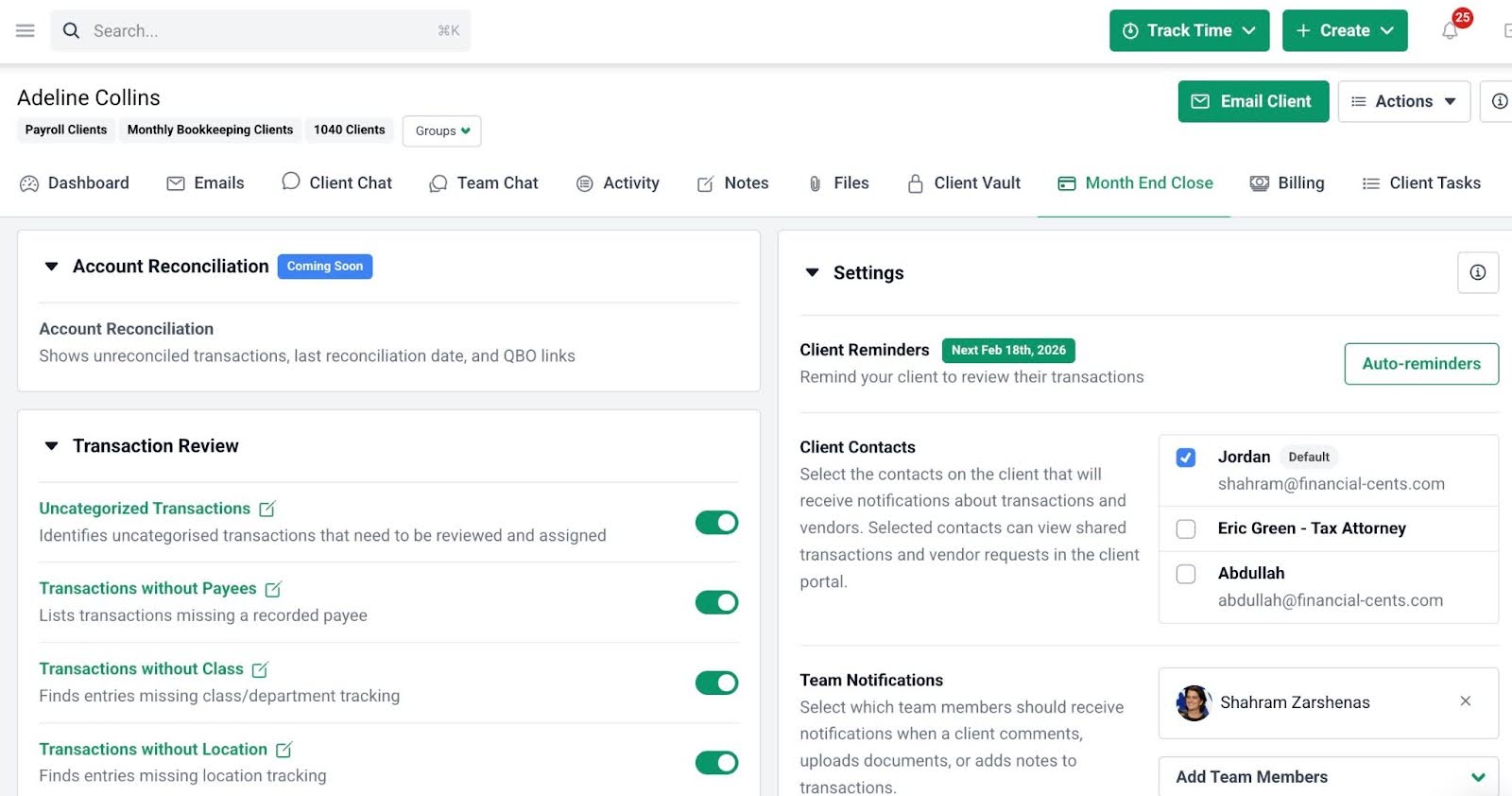Image resolution: width=1512 pixels, height=796 pixels.
Task: Open the Add Team Members dropdown
Action: pos(1328,777)
